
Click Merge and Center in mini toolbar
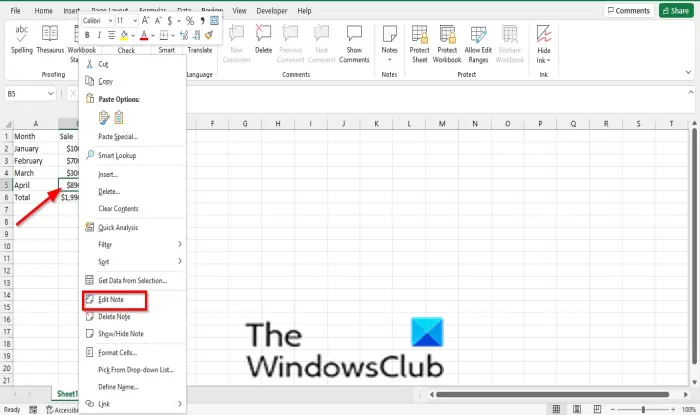[214, 21]
